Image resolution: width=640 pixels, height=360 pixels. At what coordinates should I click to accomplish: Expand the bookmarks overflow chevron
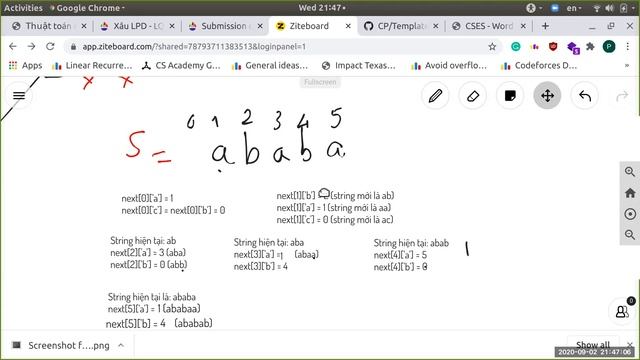(x=627, y=65)
